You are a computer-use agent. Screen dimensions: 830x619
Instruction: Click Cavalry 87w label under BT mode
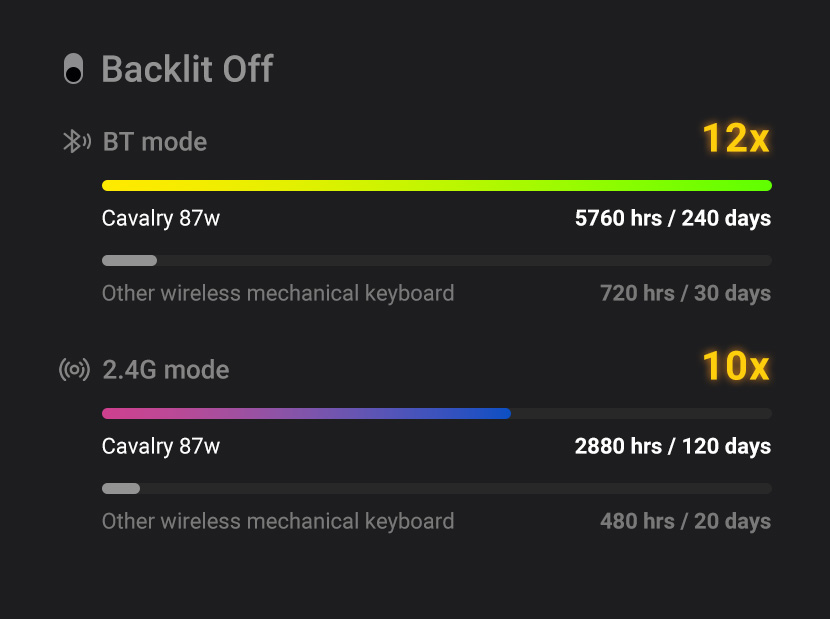click(161, 218)
